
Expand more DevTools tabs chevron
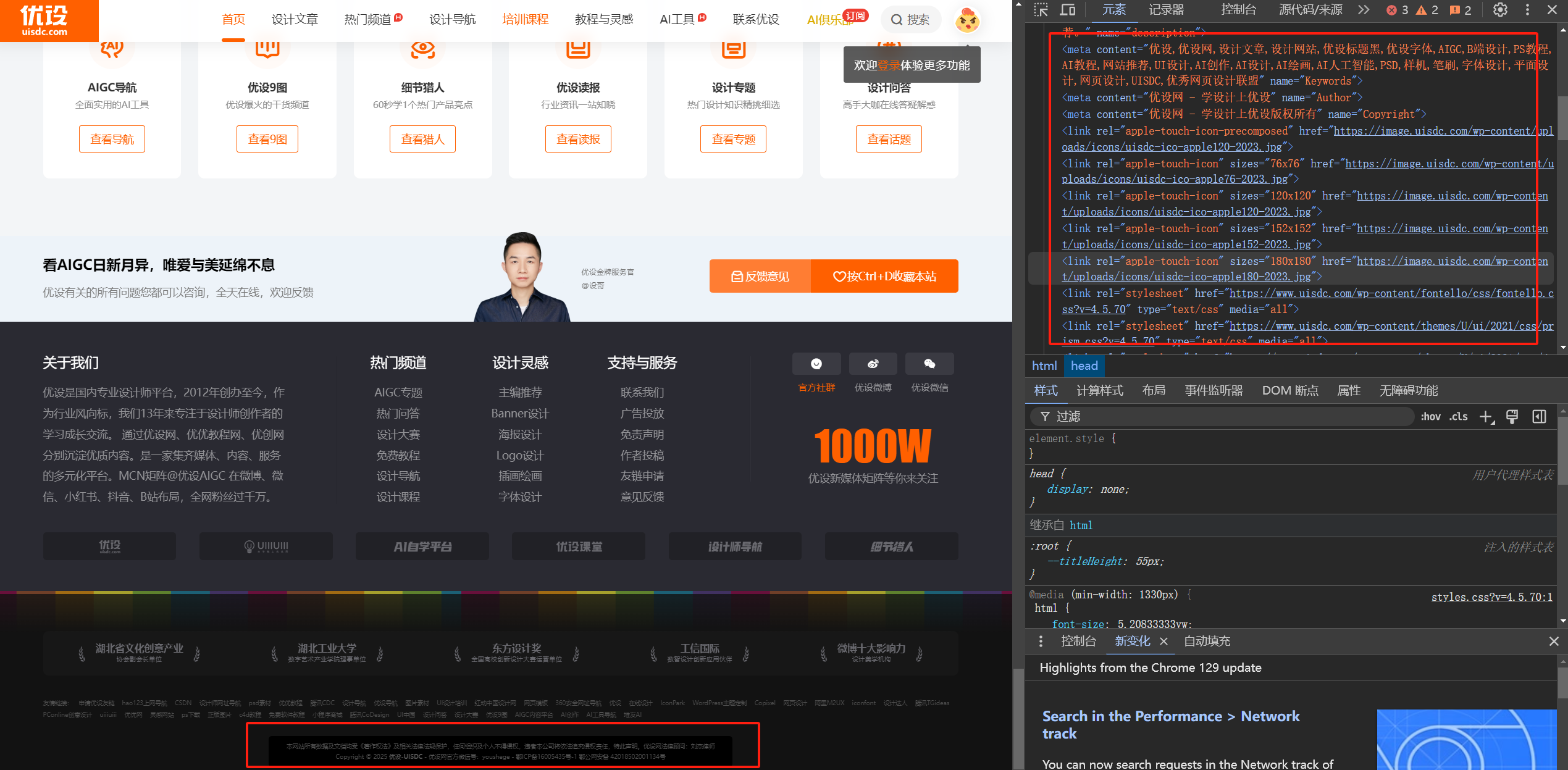tap(1364, 10)
